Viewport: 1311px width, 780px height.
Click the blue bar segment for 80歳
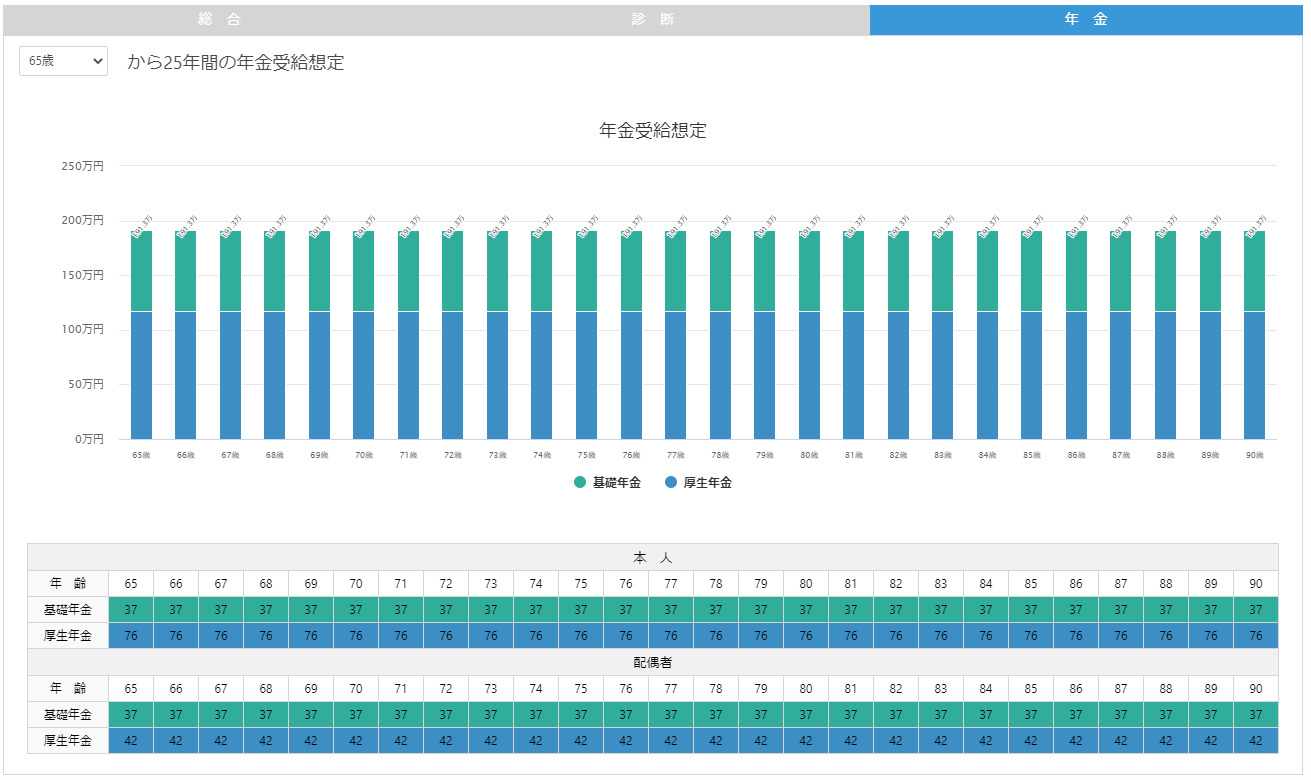[x=809, y=375]
